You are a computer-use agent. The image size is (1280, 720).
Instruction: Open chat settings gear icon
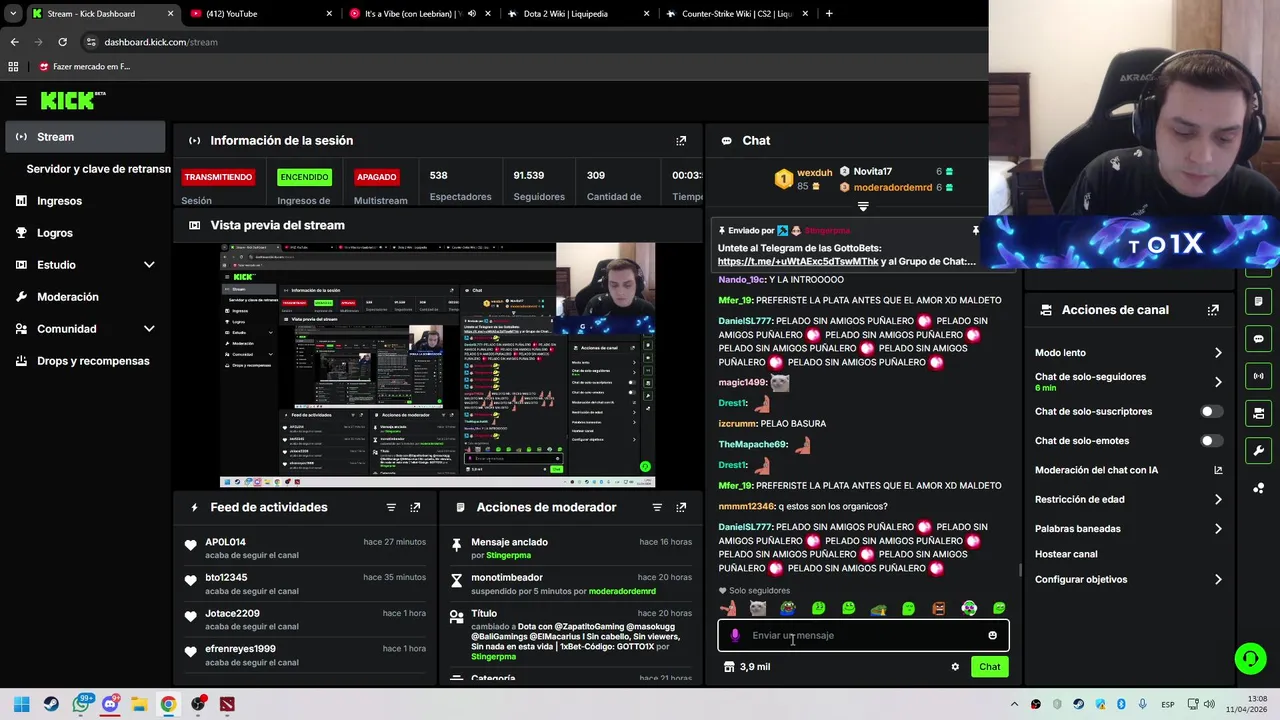pyautogui.click(x=955, y=667)
